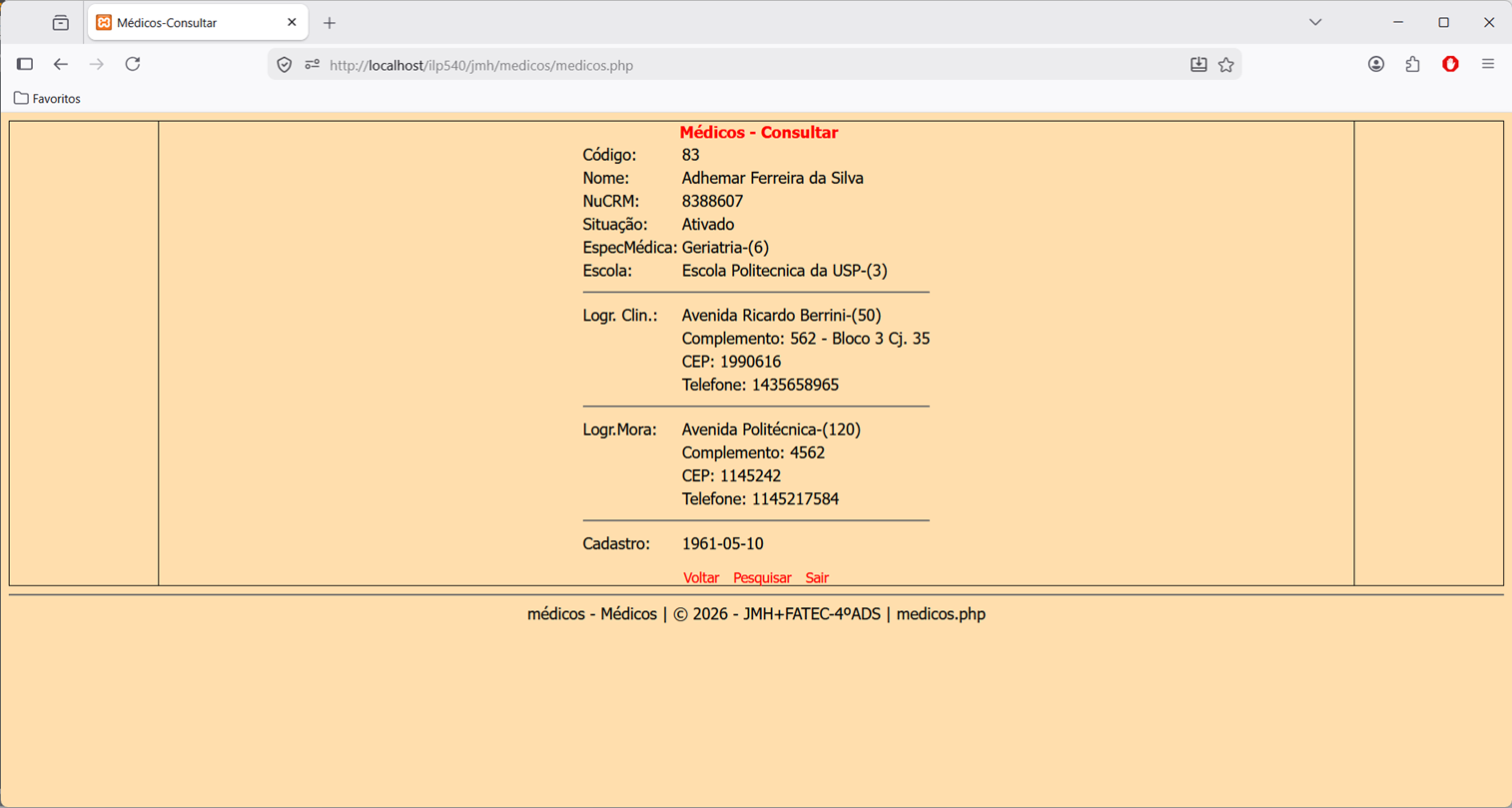Click Escola Politecnica da USP-(3) text
Image resolution: width=1512 pixels, height=808 pixels.
(x=785, y=270)
